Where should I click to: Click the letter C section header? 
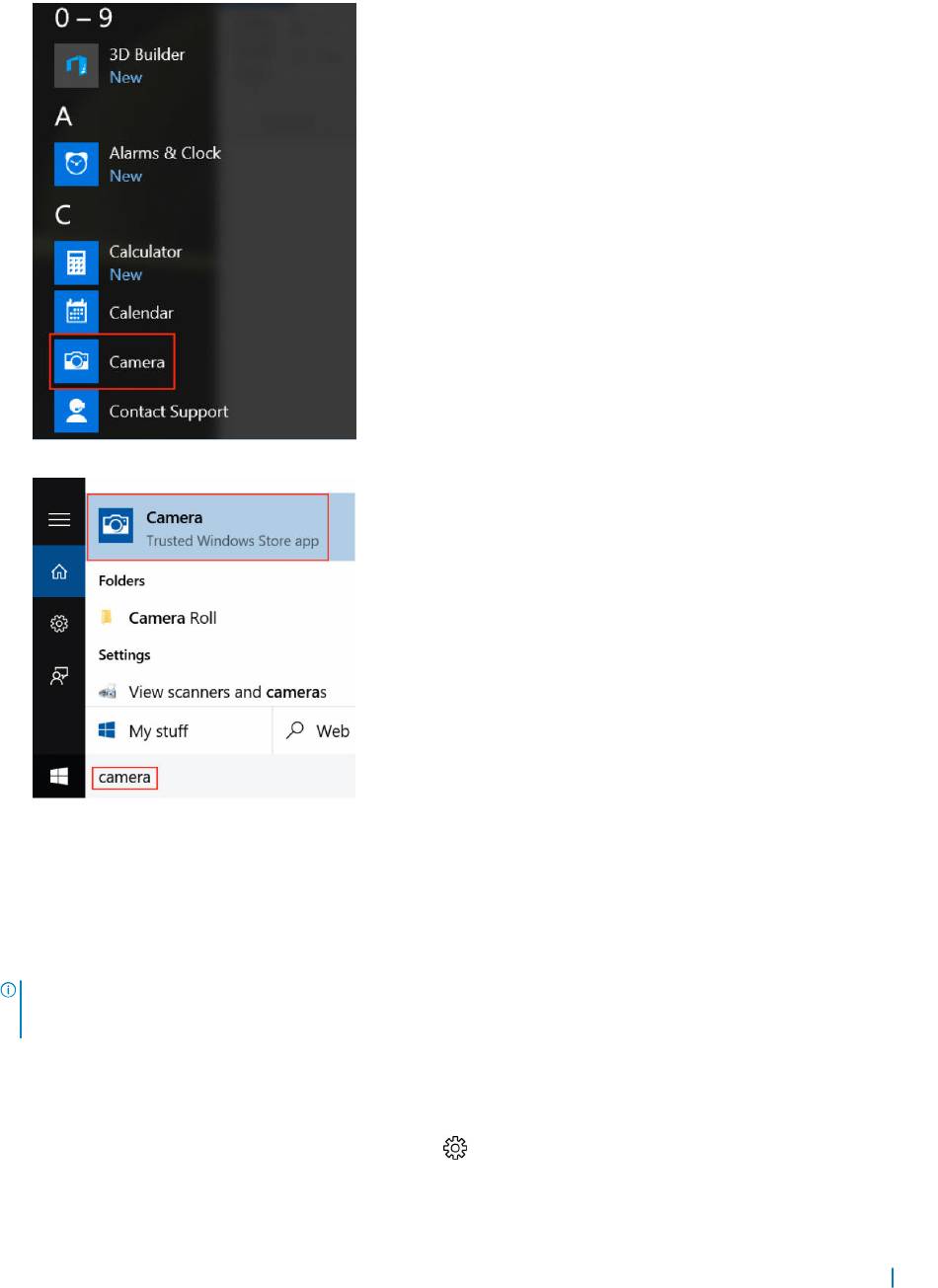pos(63,215)
